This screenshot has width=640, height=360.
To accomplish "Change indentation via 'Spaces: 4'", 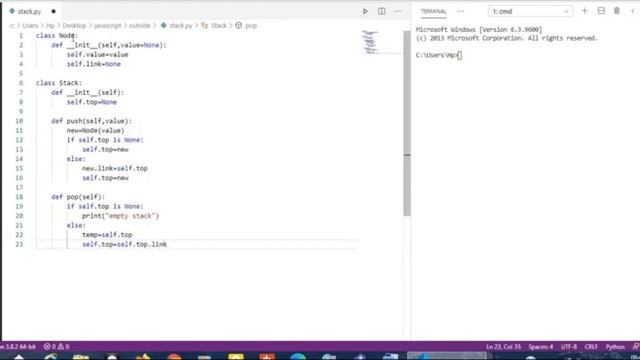I will click(x=541, y=347).
